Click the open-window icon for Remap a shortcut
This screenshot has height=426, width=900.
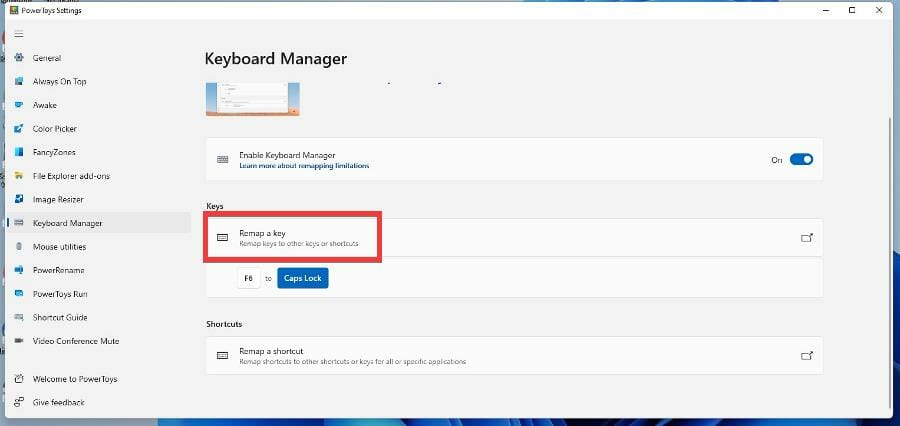(x=807, y=355)
